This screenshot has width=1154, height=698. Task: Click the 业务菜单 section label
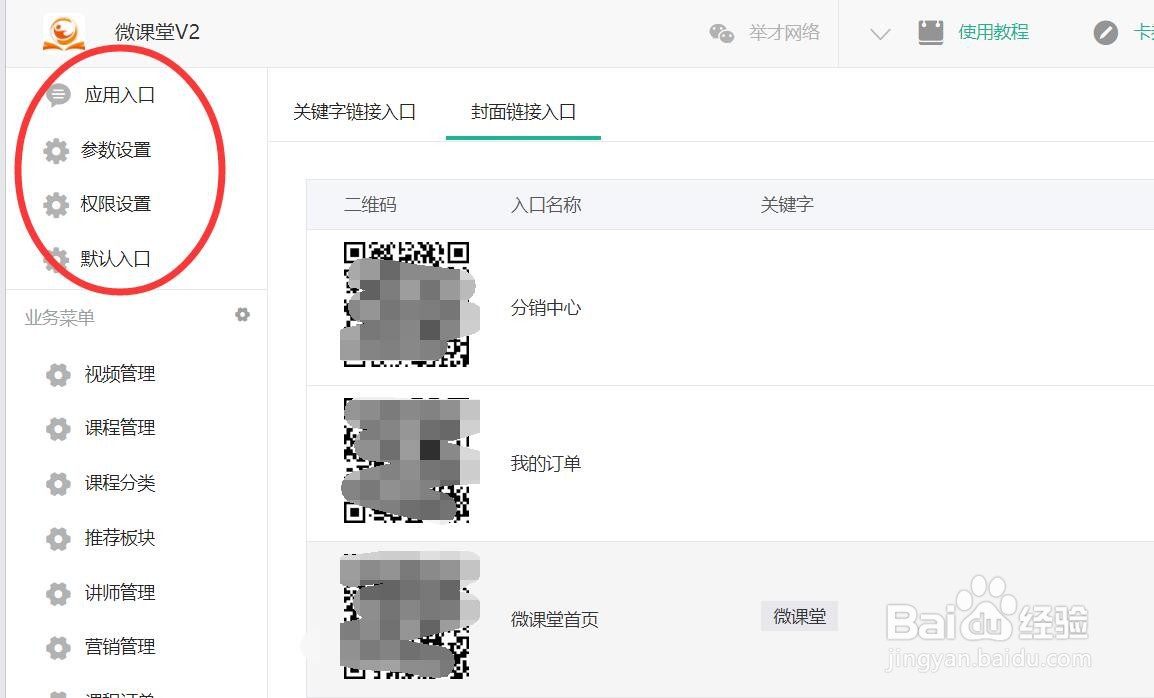[x=60, y=318]
